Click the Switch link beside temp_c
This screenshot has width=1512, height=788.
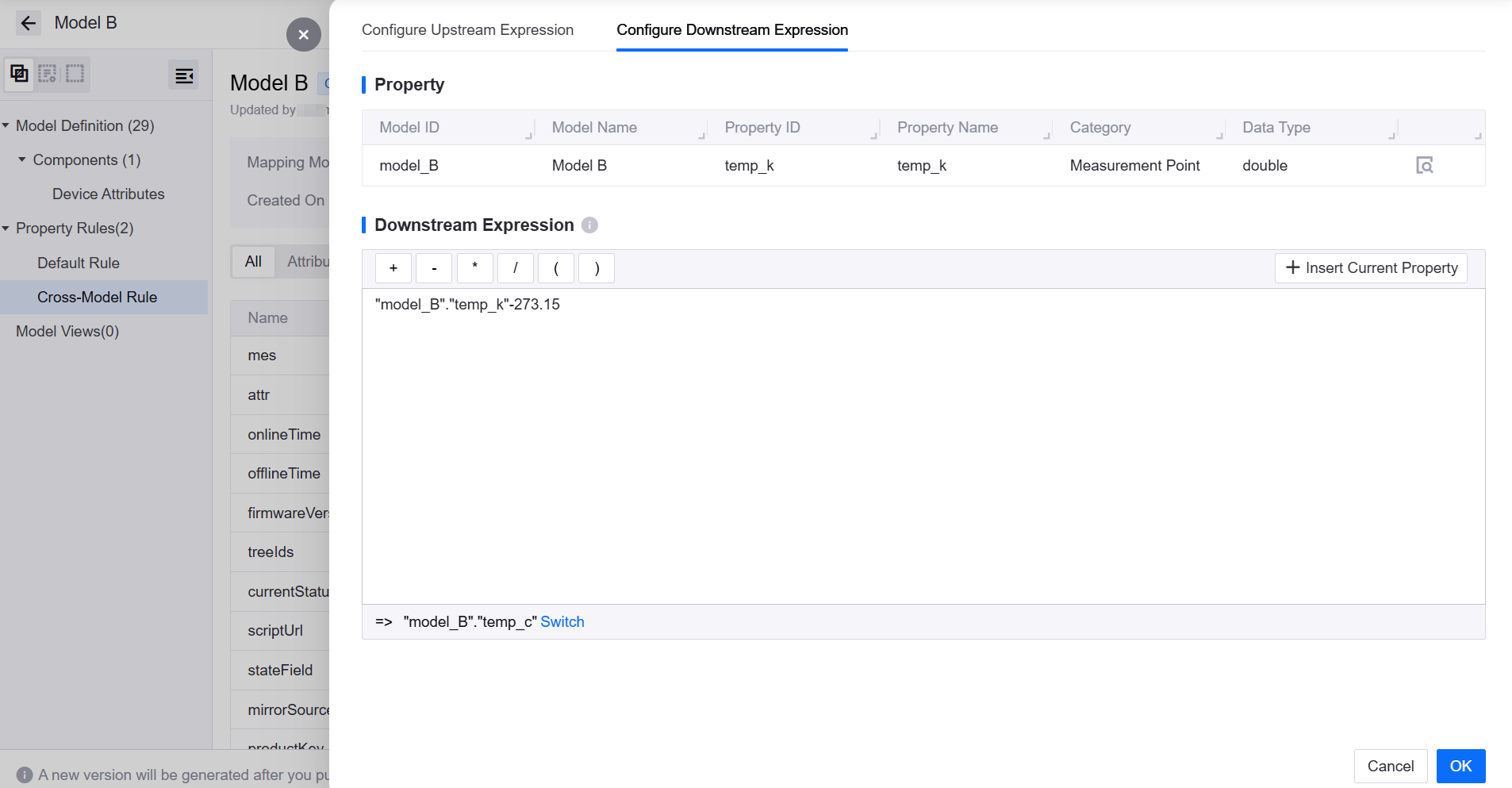[562, 622]
